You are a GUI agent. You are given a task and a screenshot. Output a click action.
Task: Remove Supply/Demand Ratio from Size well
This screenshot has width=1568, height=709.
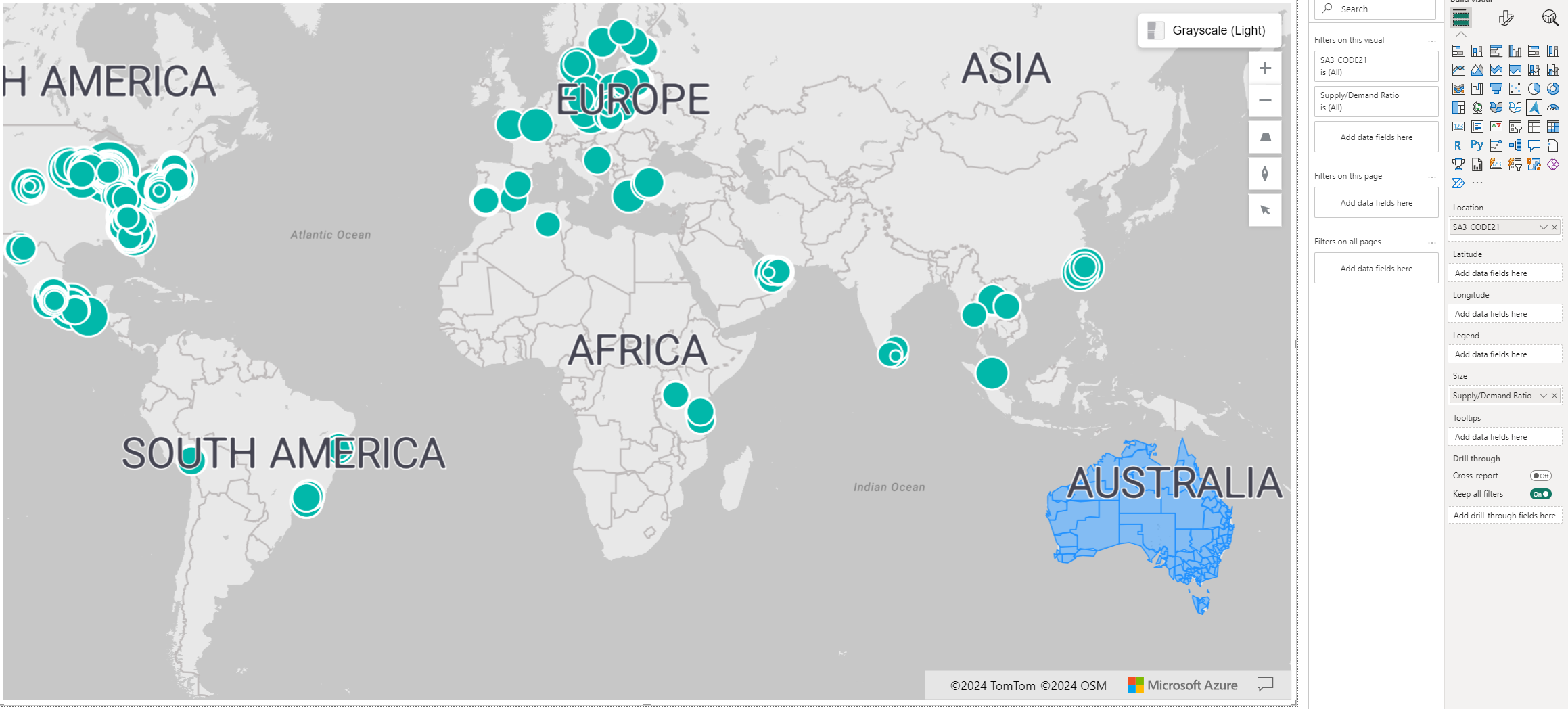pos(1554,396)
